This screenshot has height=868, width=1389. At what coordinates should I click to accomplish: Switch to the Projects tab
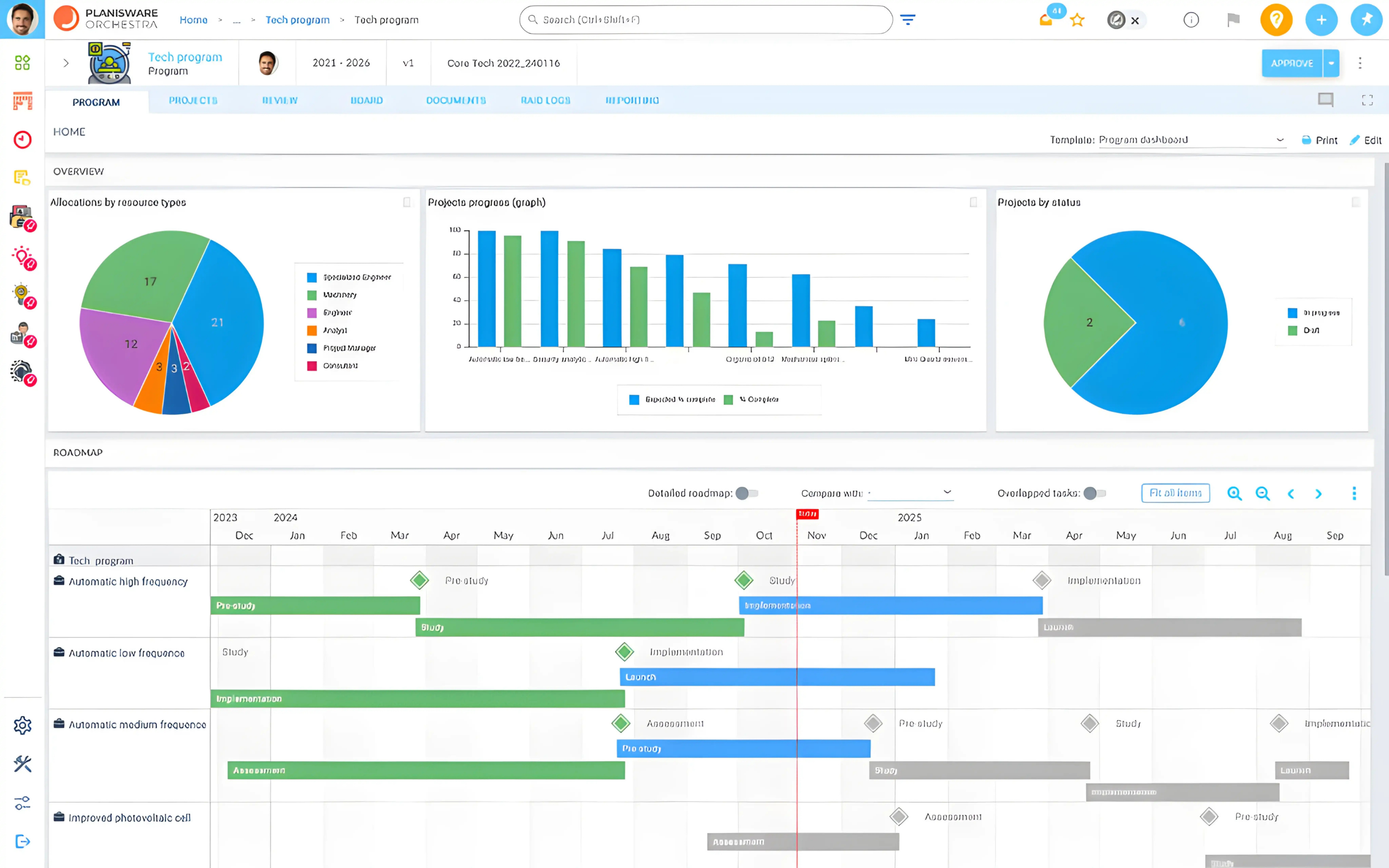click(x=193, y=100)
